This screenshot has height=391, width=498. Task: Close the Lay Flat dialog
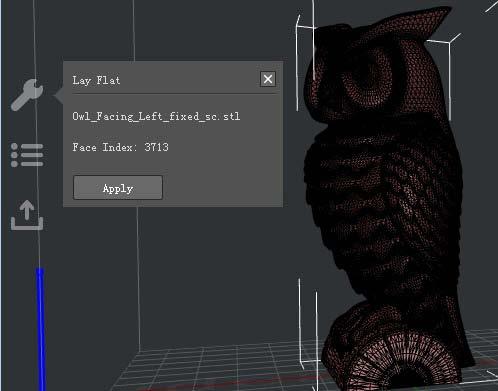[268, 79]
